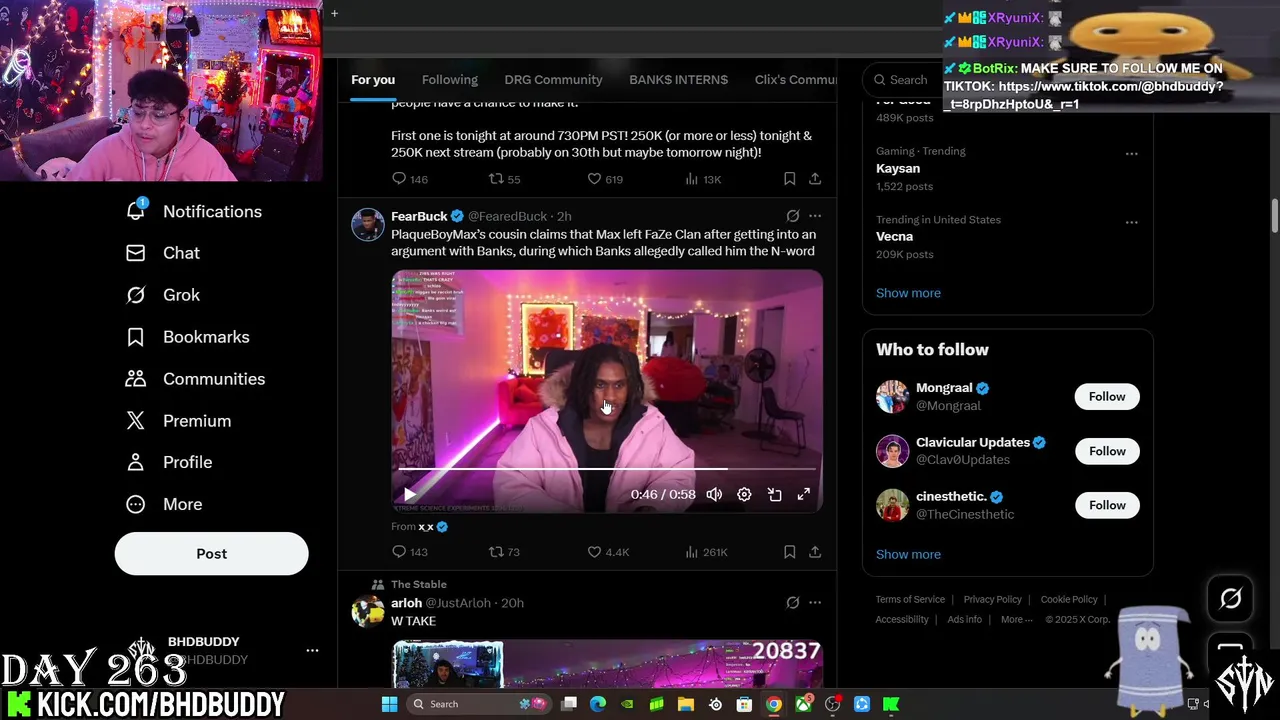Expand the video to fullscreen
The height and width of the screenshot is (720, 1280).
[803, 494]
